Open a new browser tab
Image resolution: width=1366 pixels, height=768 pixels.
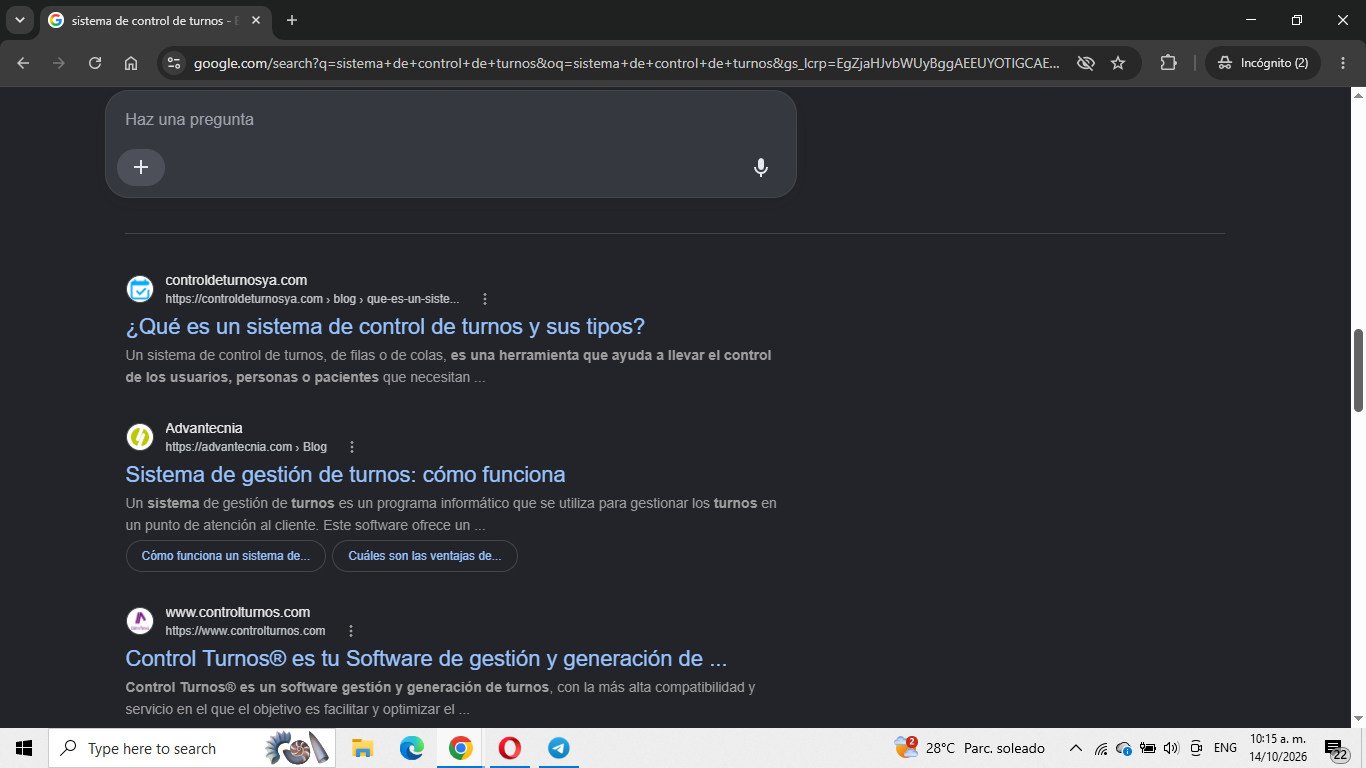coord(292,20)
